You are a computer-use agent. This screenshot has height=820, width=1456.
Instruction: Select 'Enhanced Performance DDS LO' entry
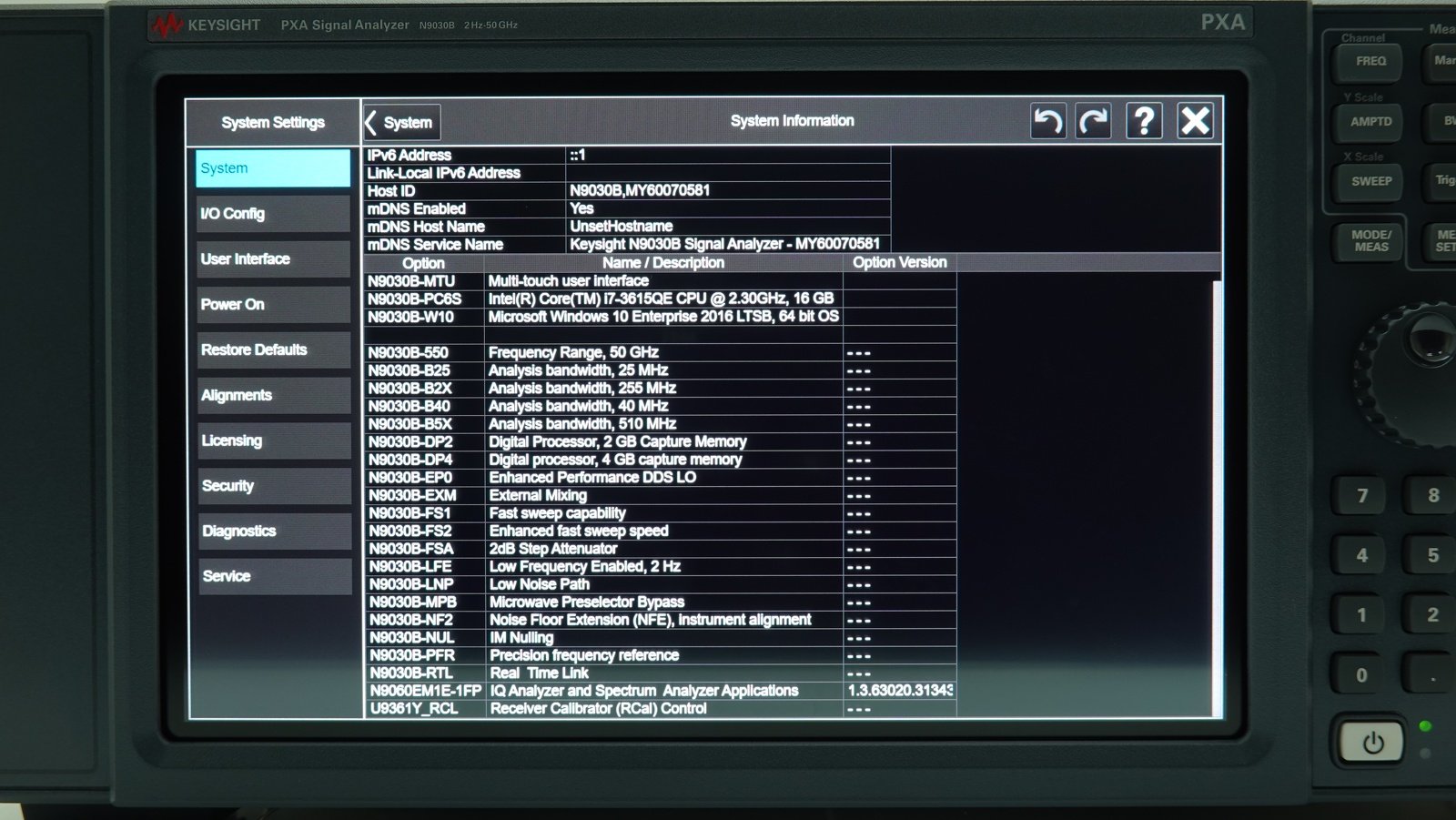[592, 477]
